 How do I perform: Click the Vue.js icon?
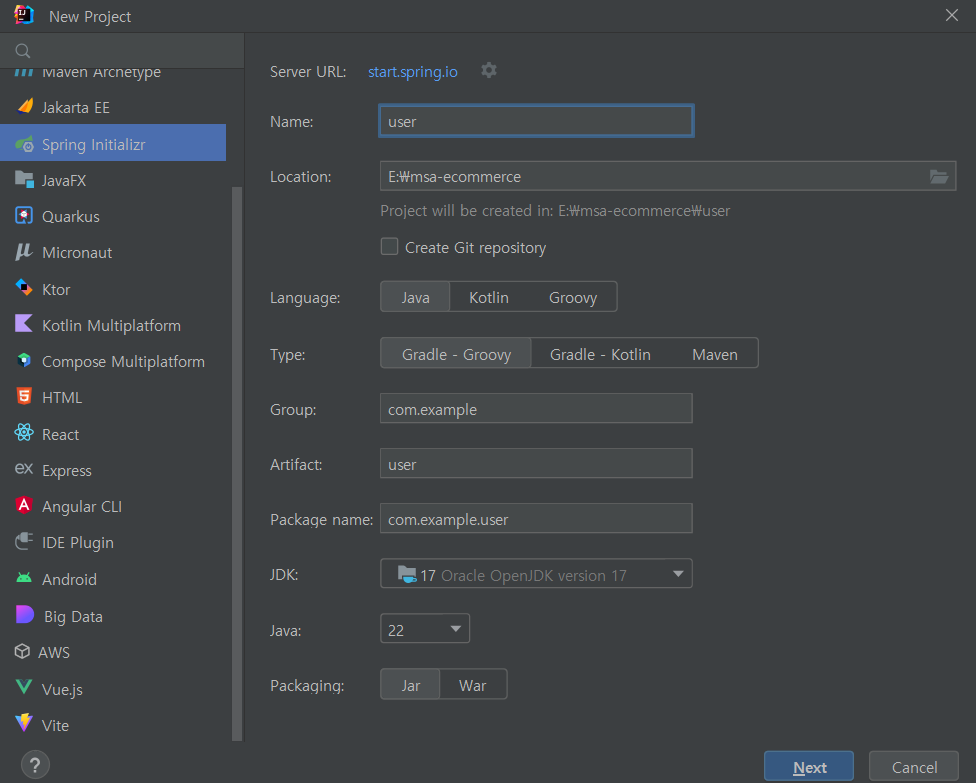(x=24, y=688)
